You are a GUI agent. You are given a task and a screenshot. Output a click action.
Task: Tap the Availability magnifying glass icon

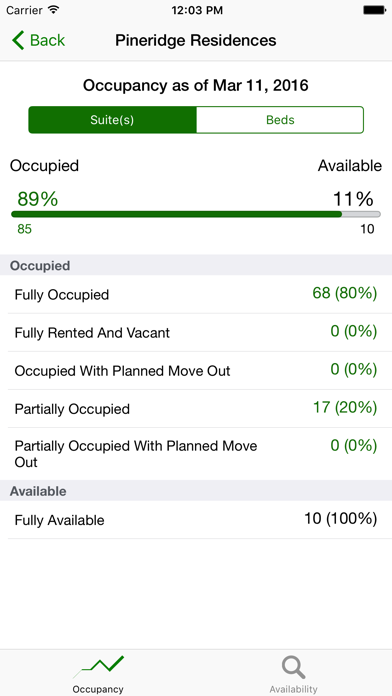pyautogui.click(x=293, y=668)
